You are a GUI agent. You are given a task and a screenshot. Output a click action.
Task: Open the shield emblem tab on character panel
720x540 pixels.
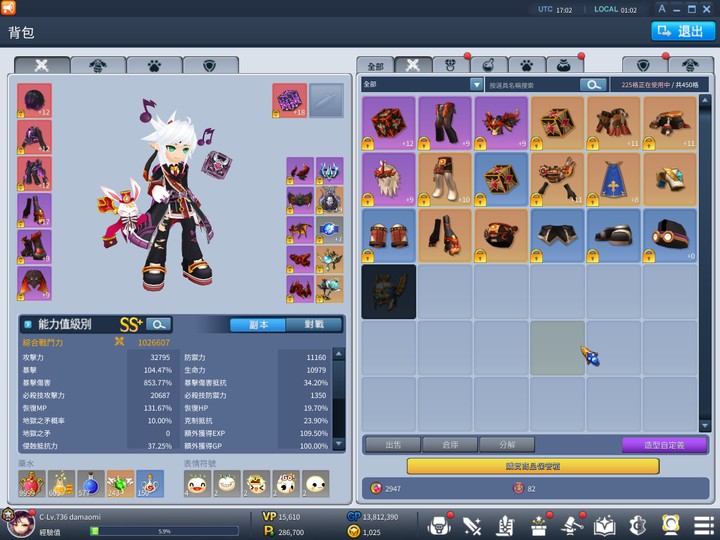coord(210,65)
